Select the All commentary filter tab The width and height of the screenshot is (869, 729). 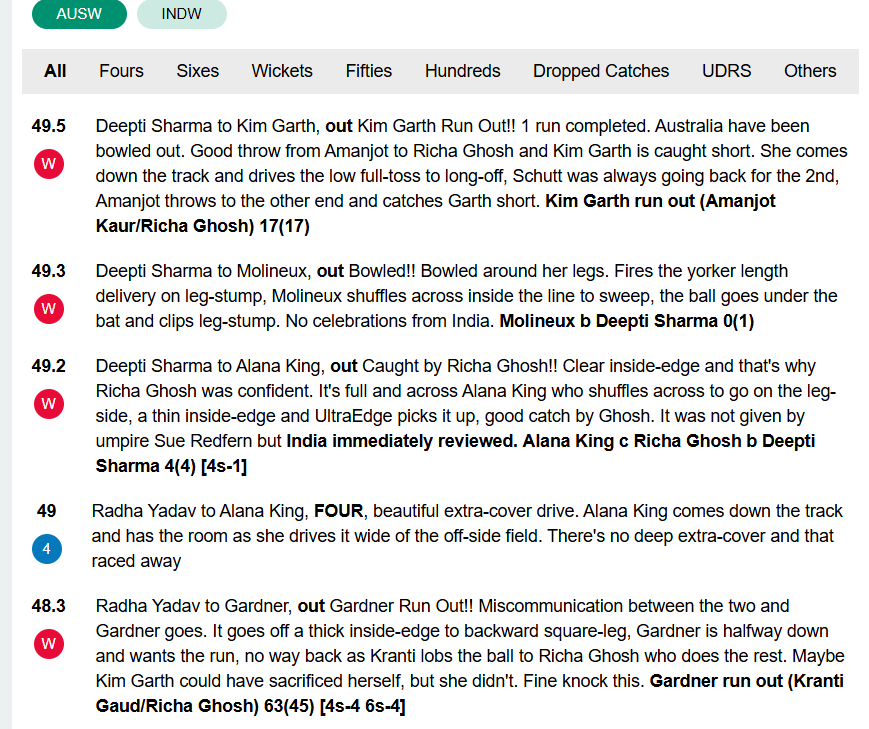(55, 71)
